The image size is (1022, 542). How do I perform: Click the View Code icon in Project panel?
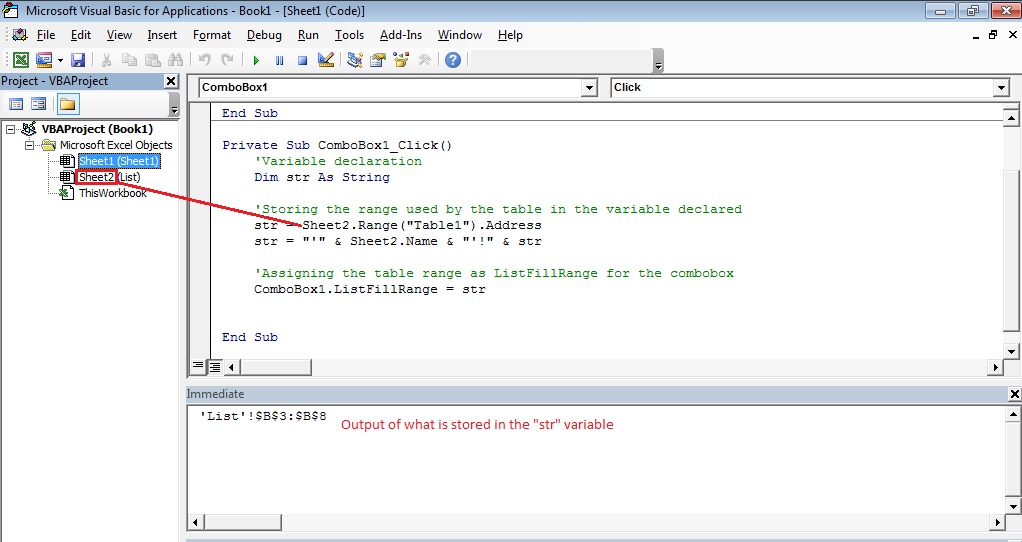tap(16, 104)
